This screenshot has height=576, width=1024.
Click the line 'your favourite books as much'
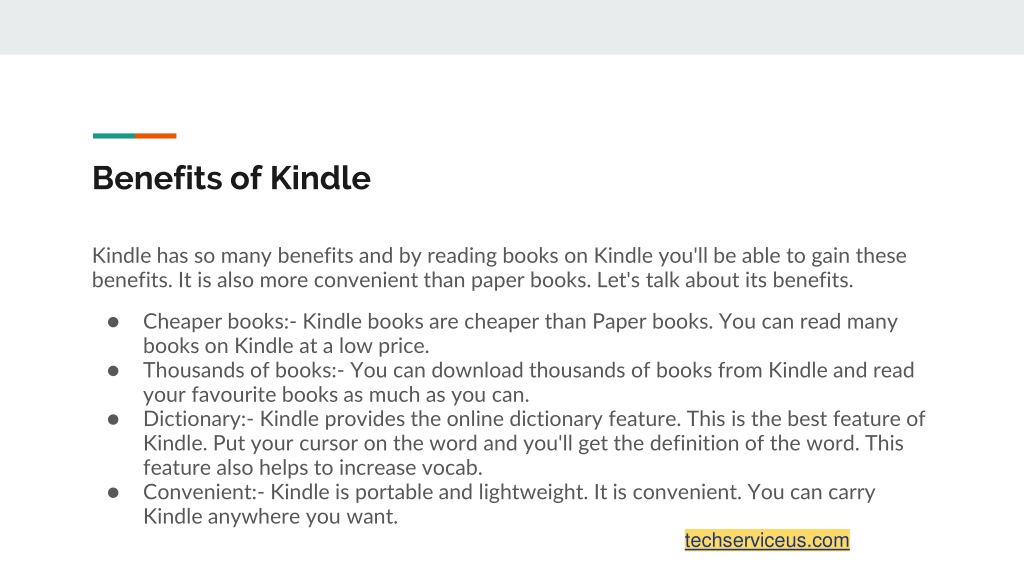coord(336,394)
